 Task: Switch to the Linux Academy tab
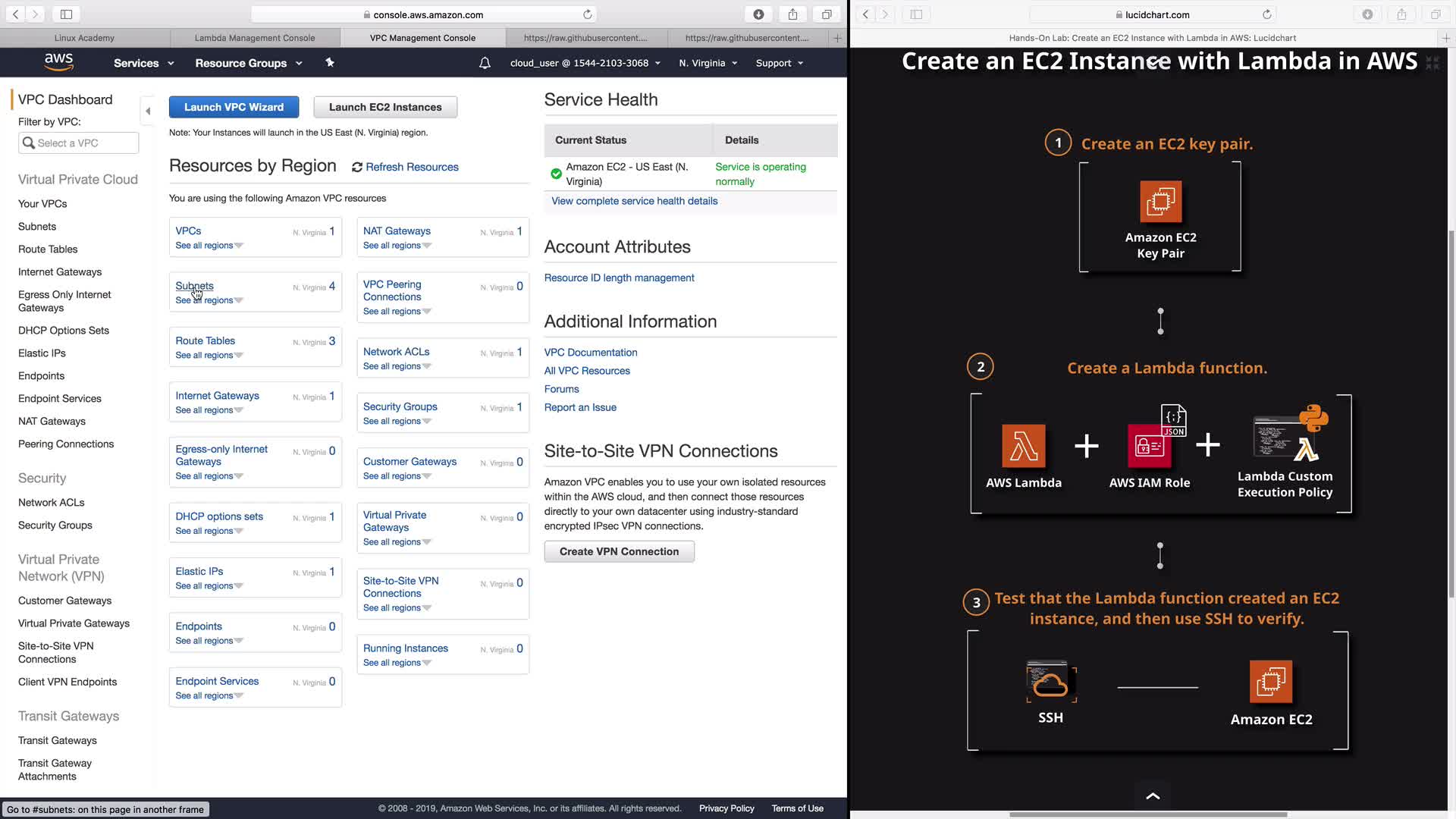[84, 38]
